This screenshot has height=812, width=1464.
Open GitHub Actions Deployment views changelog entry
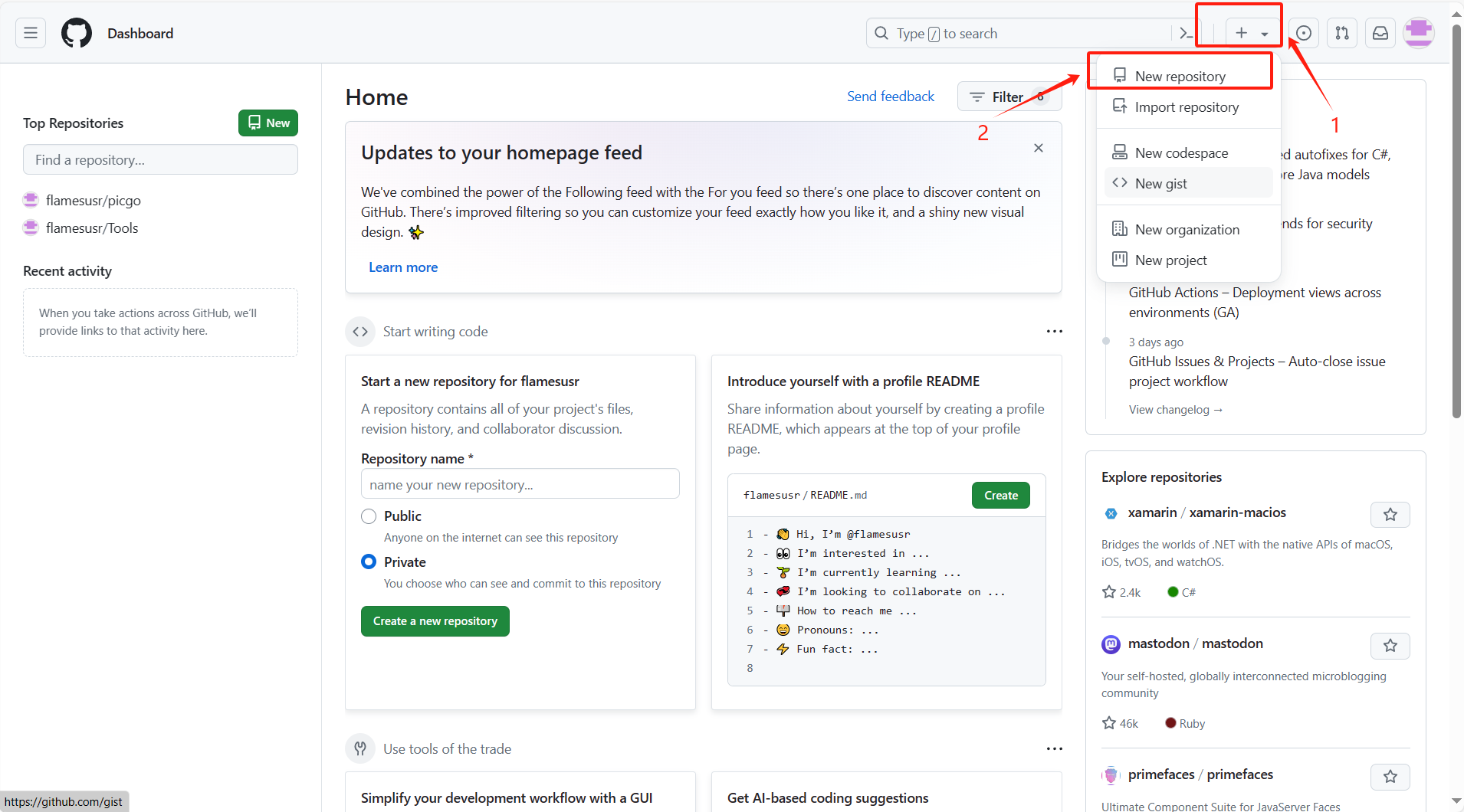tap(1255, 303)
